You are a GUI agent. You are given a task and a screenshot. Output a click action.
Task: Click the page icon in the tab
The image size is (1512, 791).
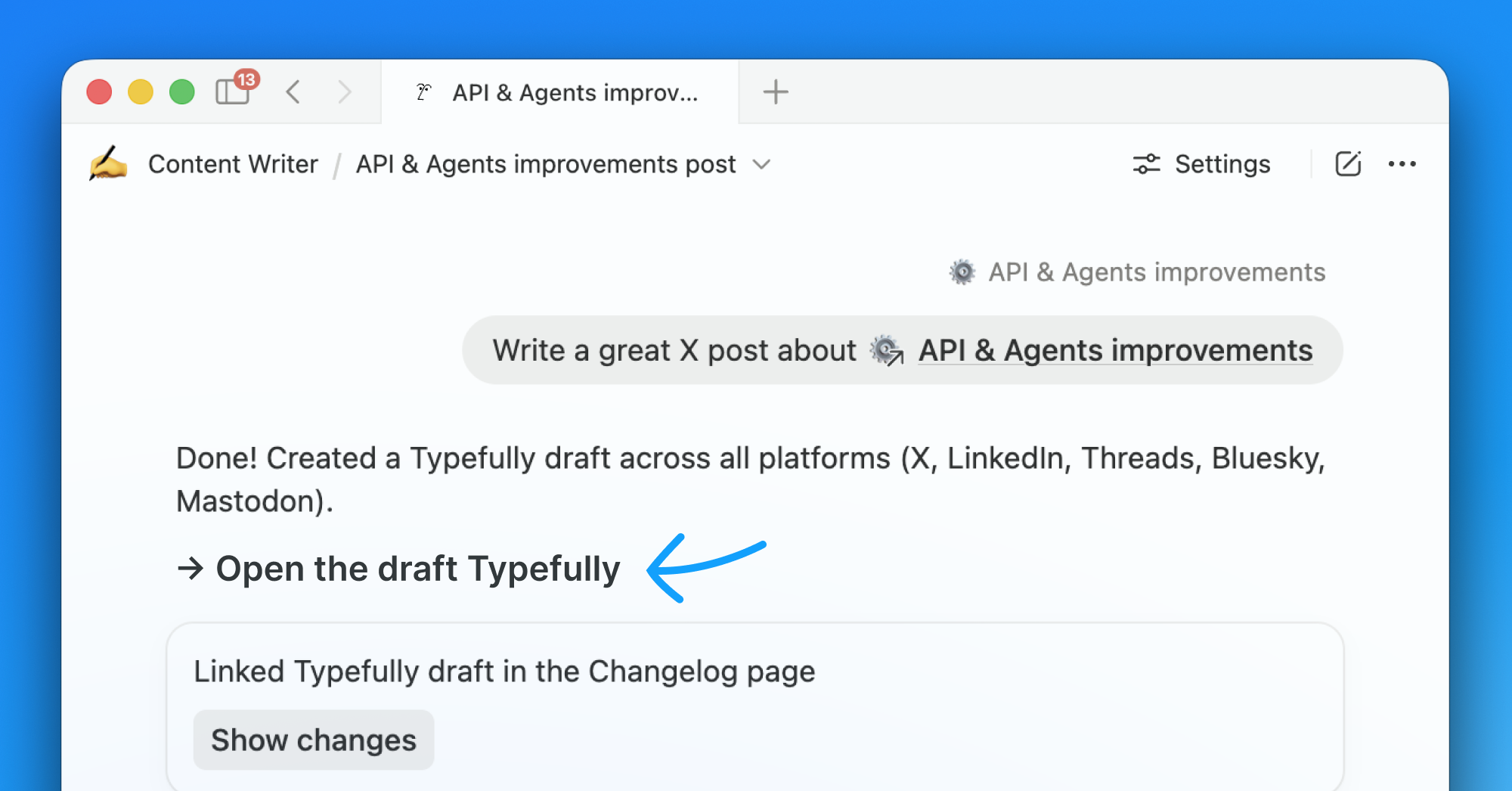tap(424, 92)
